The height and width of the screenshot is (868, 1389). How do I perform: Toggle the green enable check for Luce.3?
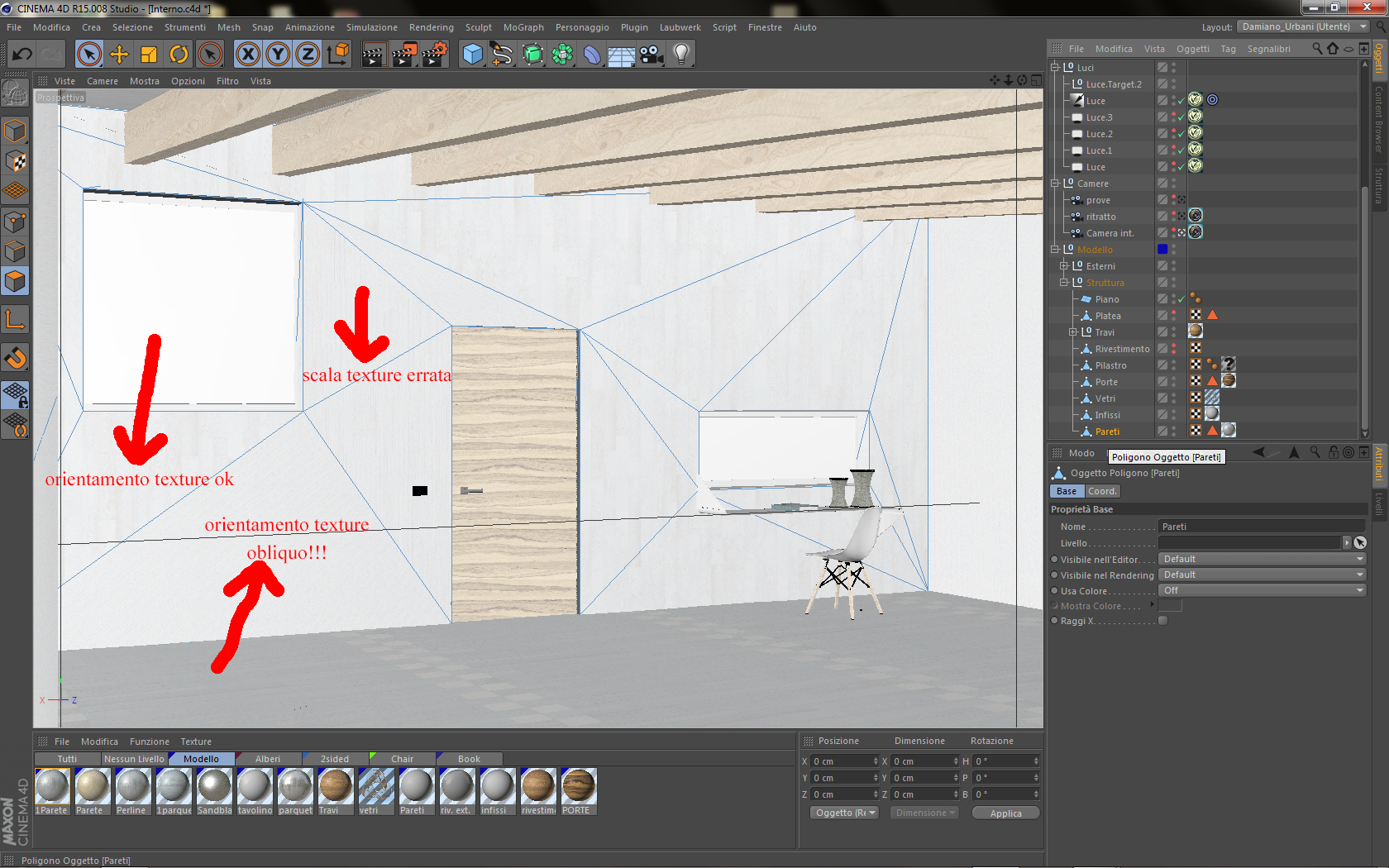point(1181,117)
